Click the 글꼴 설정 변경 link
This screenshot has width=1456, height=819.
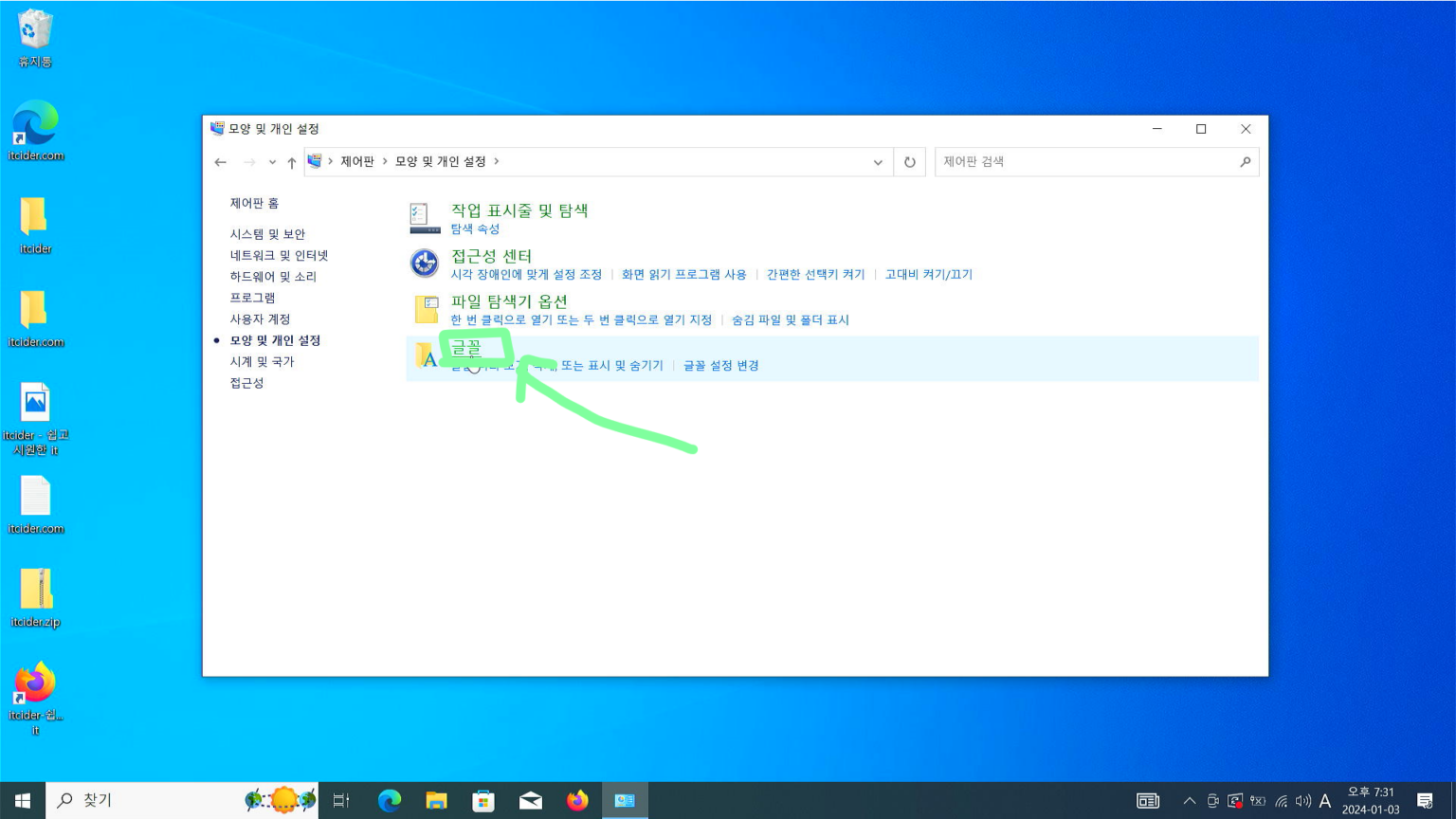720,366
